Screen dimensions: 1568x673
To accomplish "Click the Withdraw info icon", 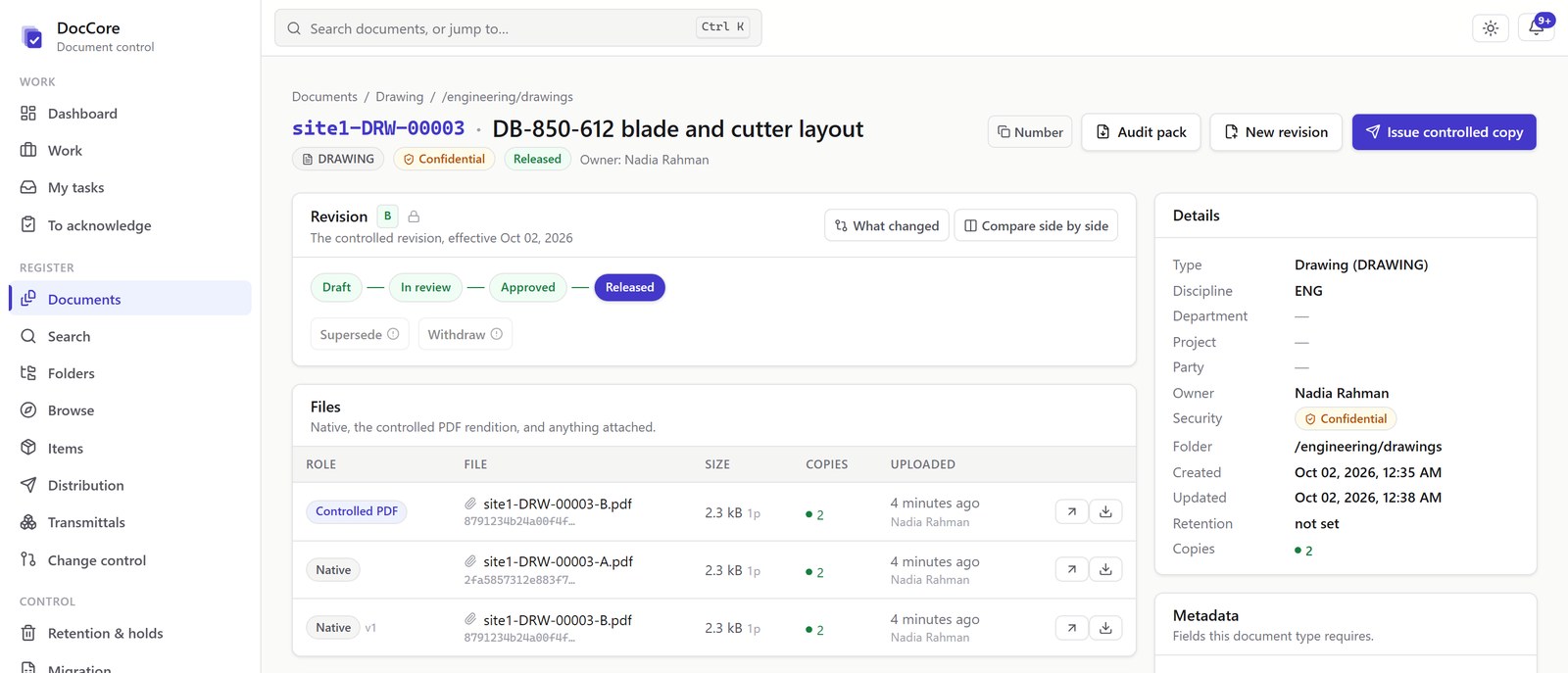I will [497, 334].
